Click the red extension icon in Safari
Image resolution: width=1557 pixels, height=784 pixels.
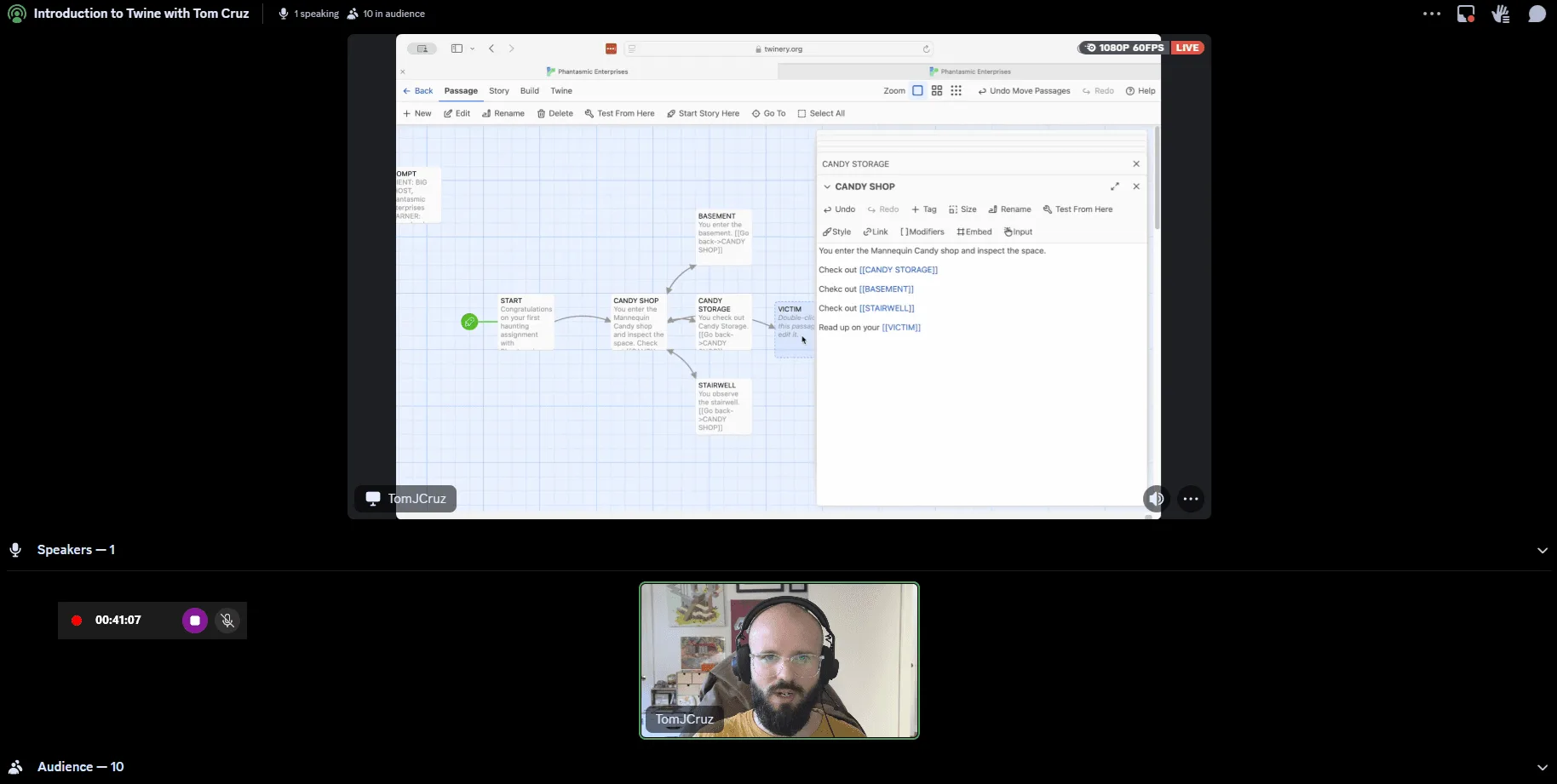pos(611,49)
